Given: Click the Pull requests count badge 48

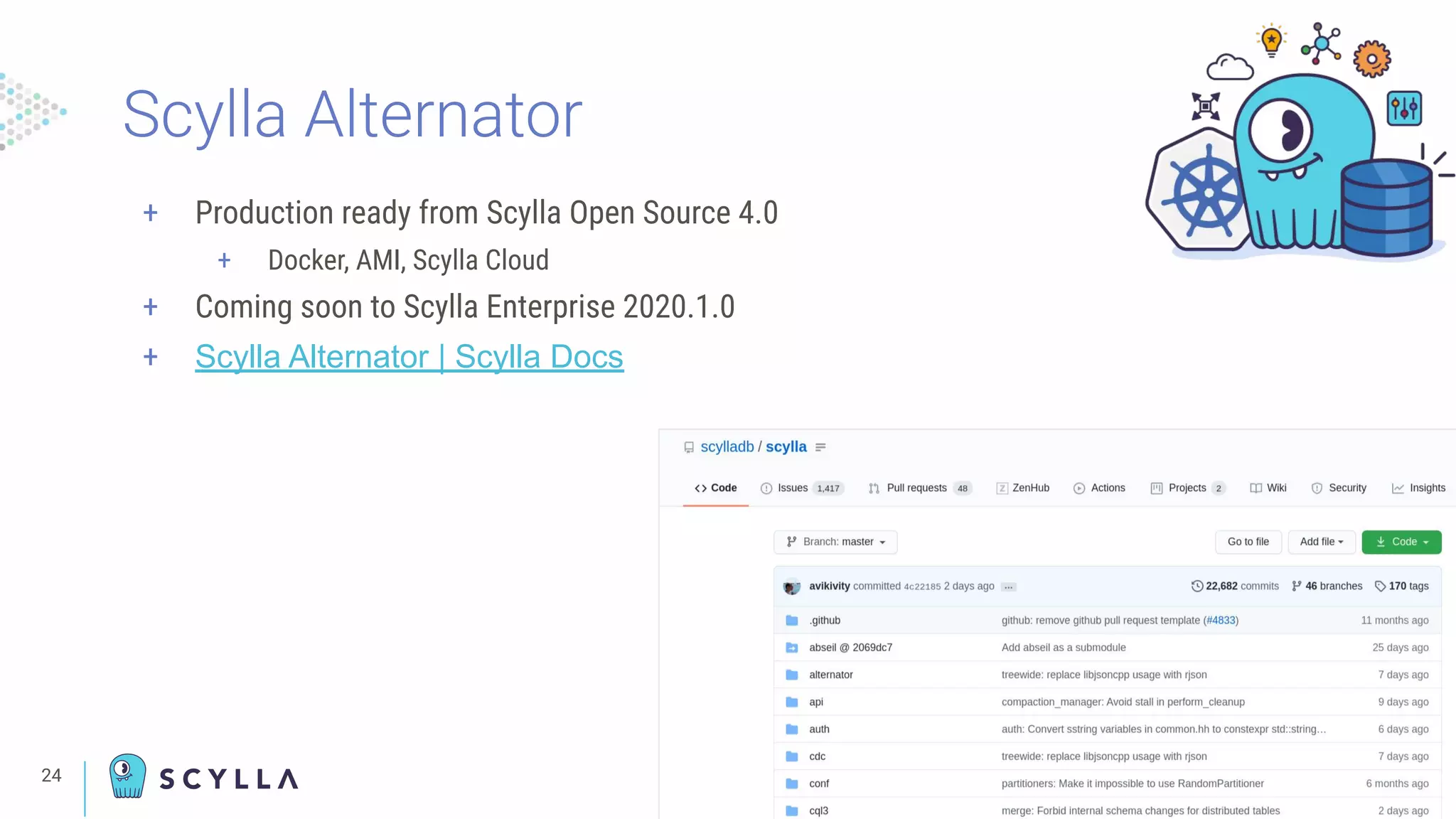Looking at the screenshot, I should (963, 488).
